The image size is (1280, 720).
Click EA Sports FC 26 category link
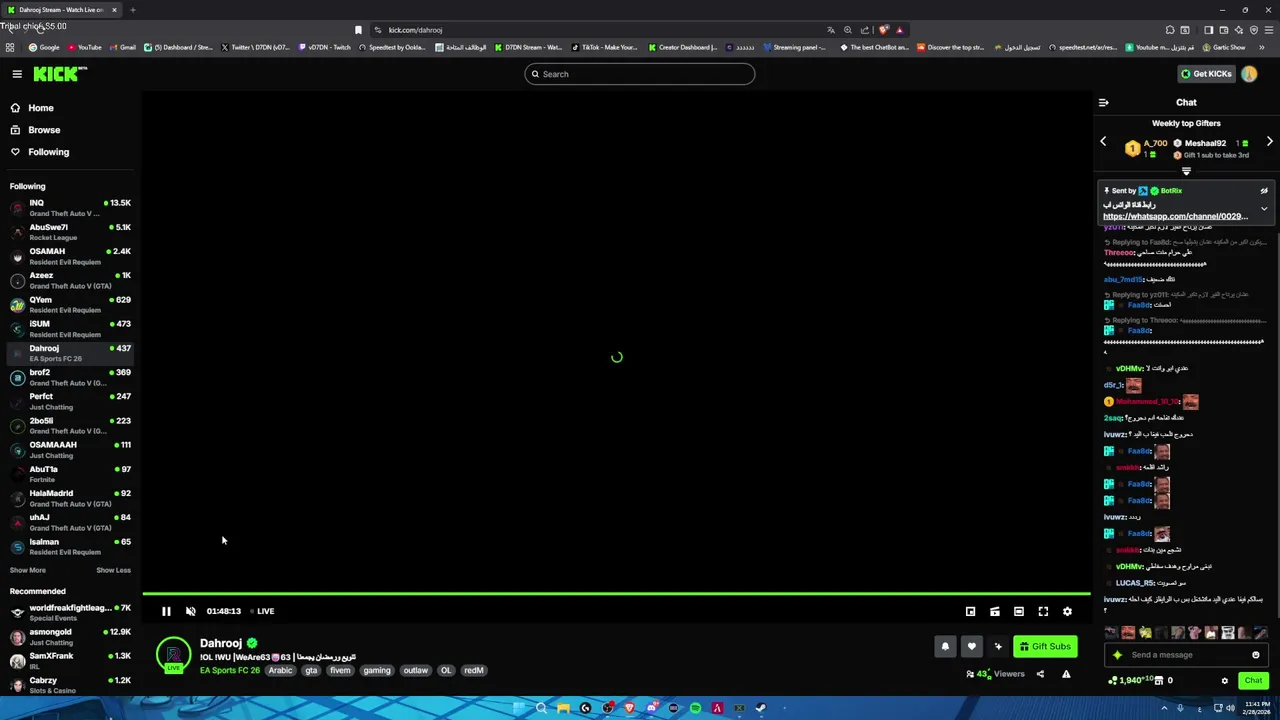230,670
